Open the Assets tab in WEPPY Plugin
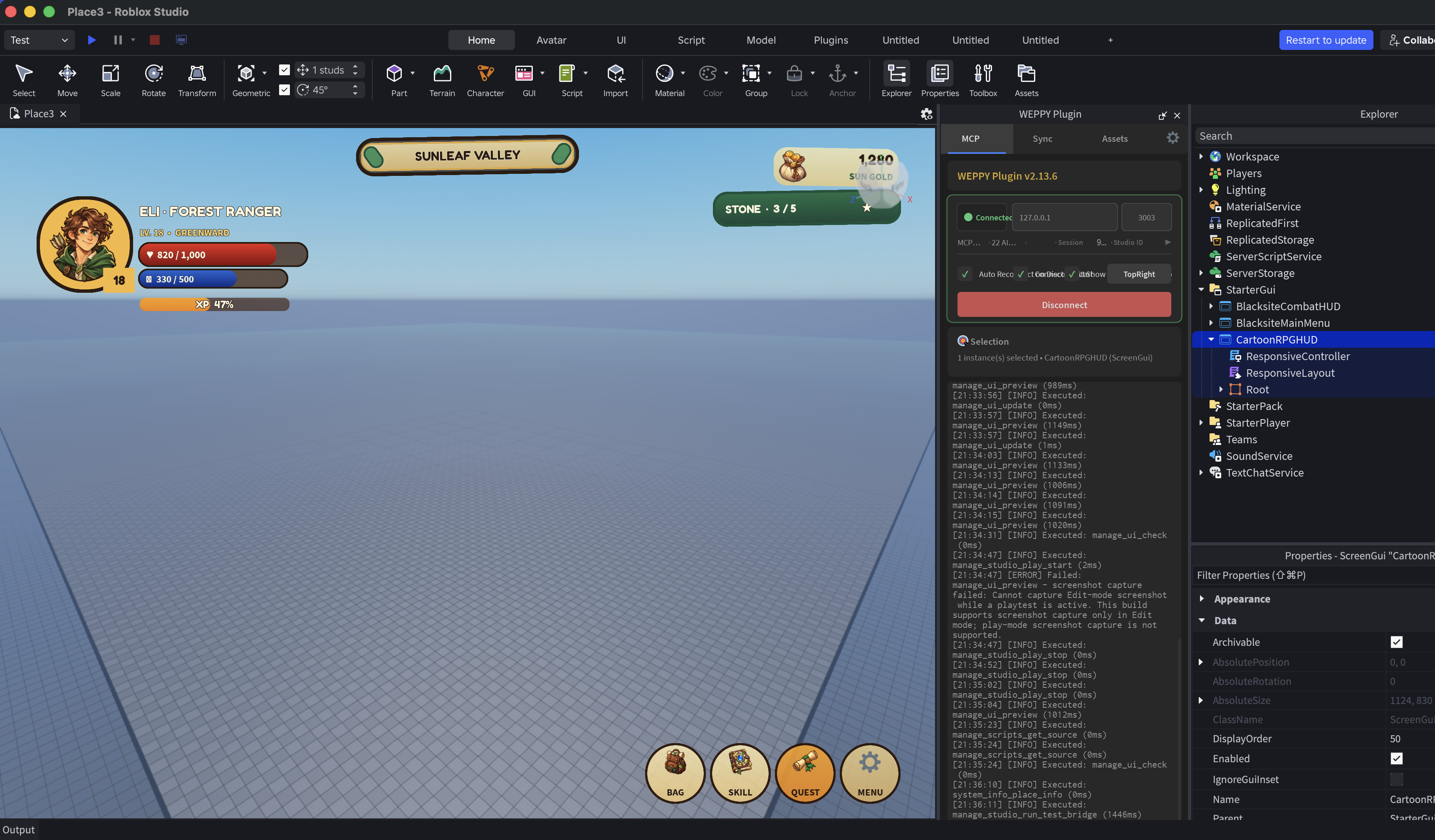Viewport: 1435px width, 840px height. pyautogui.click(x=1114, y=138)
